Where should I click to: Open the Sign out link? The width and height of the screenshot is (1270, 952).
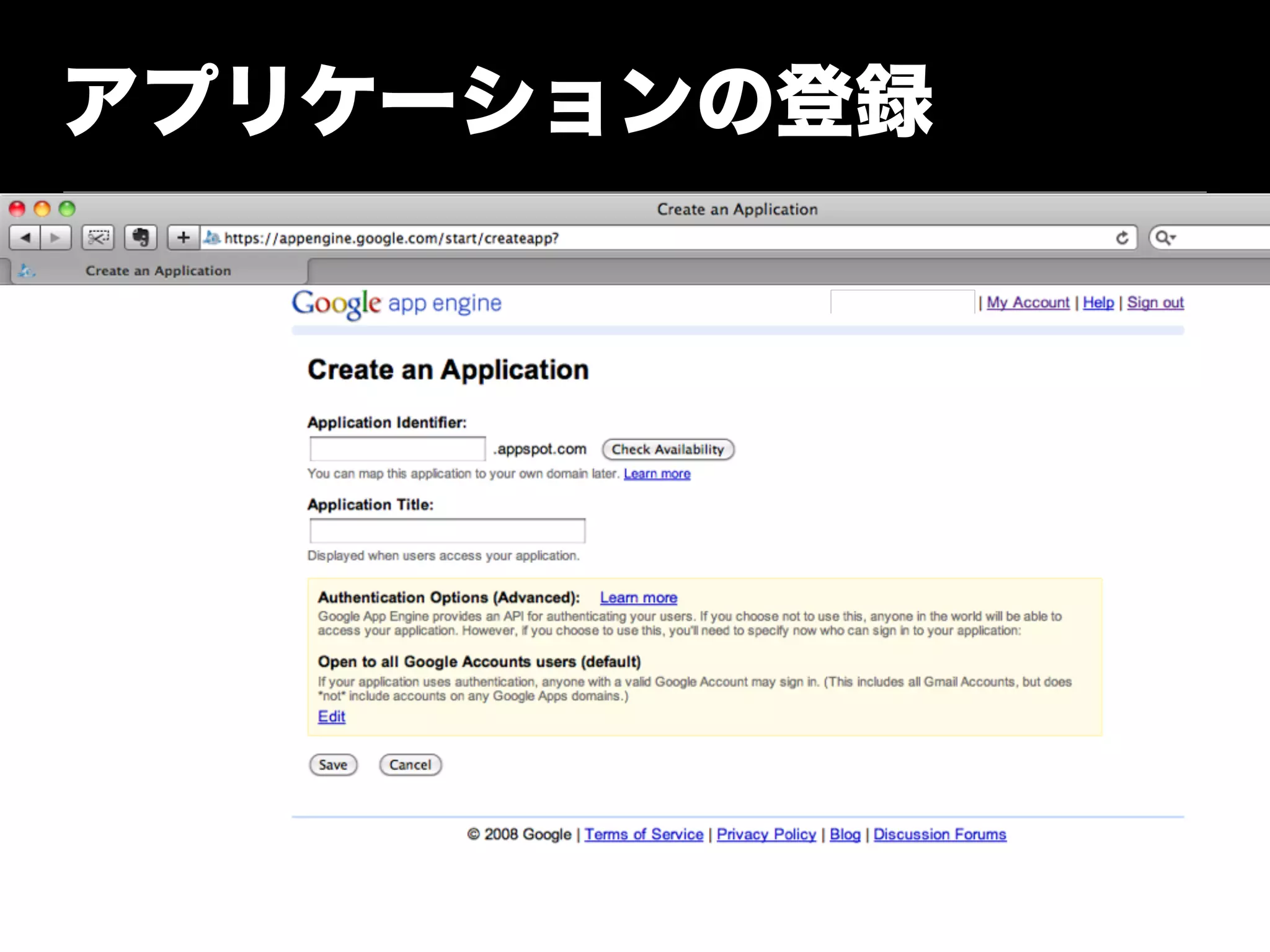[x=1155, y=302]
